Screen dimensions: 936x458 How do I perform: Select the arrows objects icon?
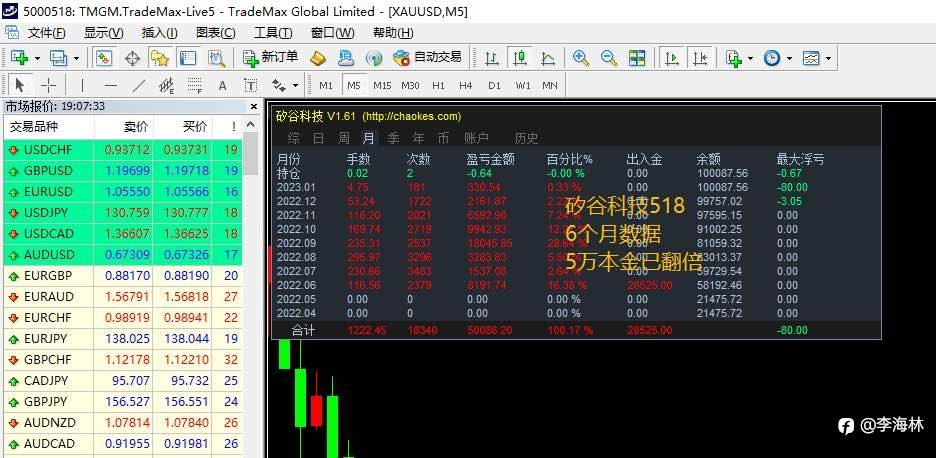click(x=279, y=85)
